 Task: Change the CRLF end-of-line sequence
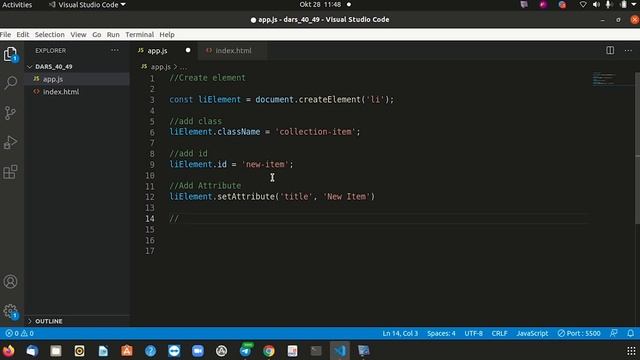tap(500, 333)
